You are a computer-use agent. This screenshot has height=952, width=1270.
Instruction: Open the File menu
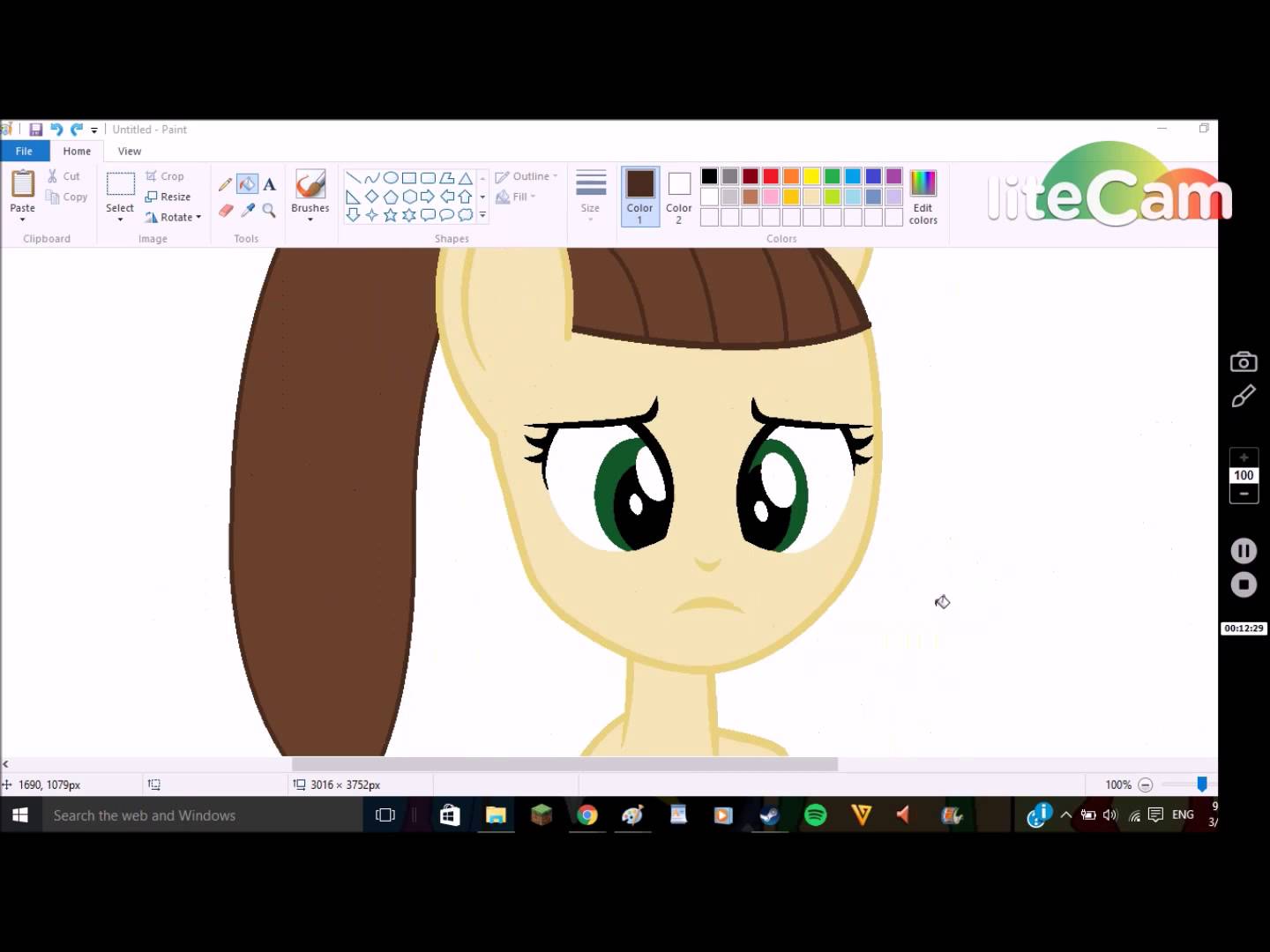[24, 152]
